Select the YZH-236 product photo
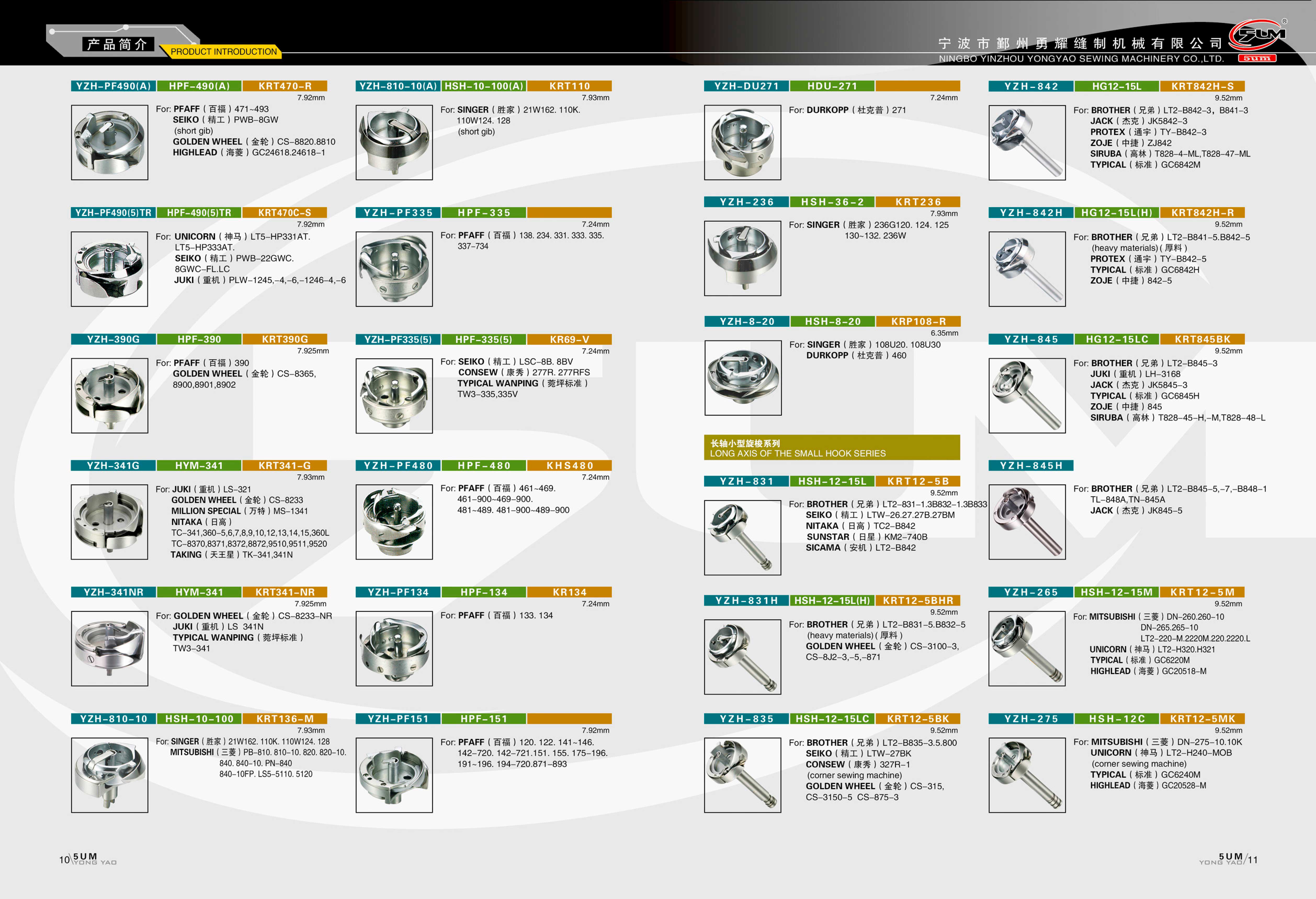This screenshot has width=1316, height=899. tap(742, 258)
